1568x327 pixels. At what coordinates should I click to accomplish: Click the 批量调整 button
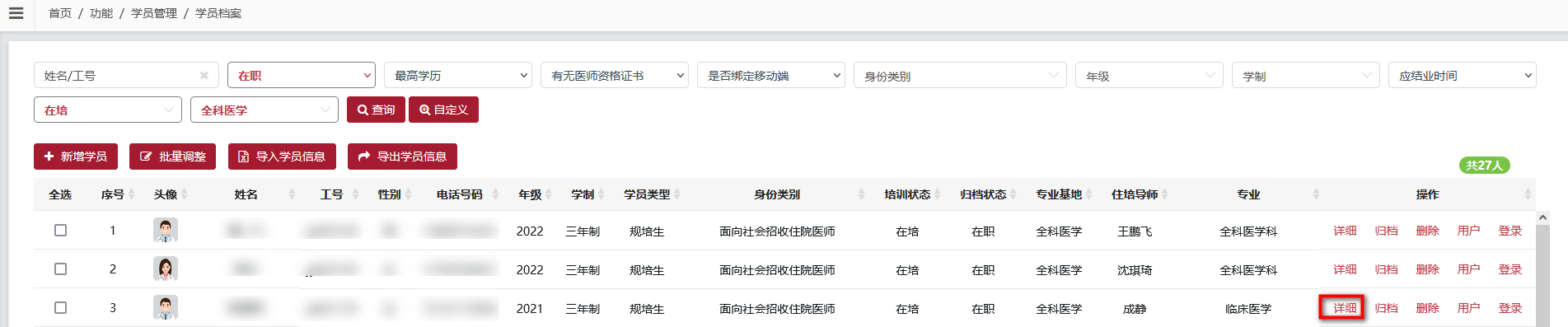[x=173, y=156]
